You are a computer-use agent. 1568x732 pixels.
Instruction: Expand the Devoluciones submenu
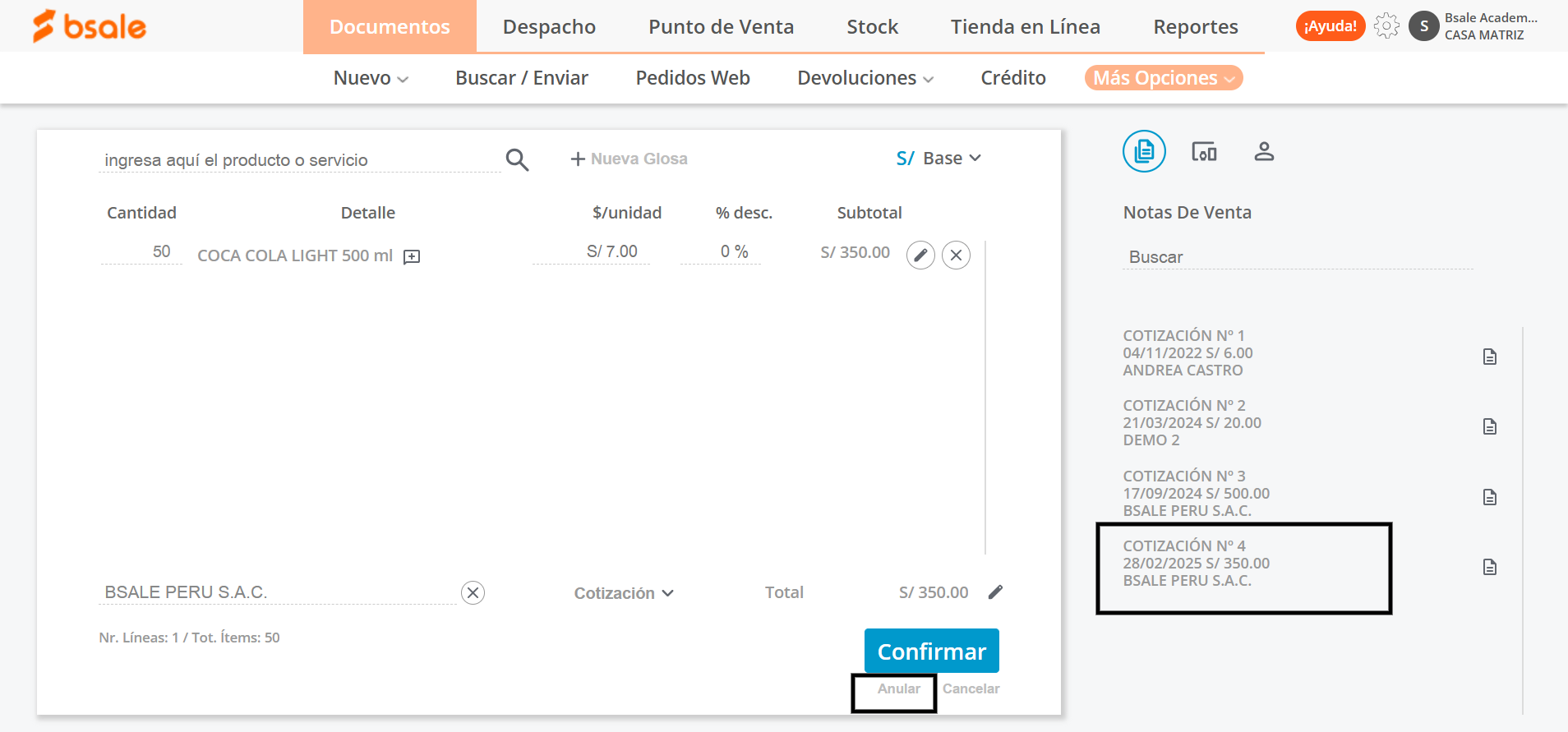click(865, 78)
